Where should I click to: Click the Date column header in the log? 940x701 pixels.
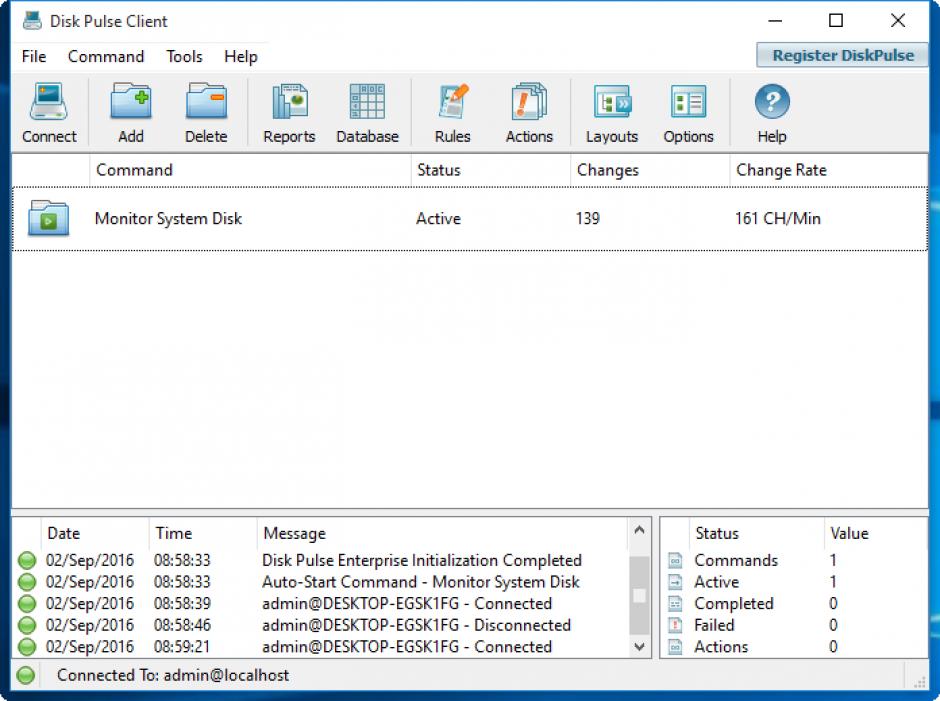pos(95,533)
